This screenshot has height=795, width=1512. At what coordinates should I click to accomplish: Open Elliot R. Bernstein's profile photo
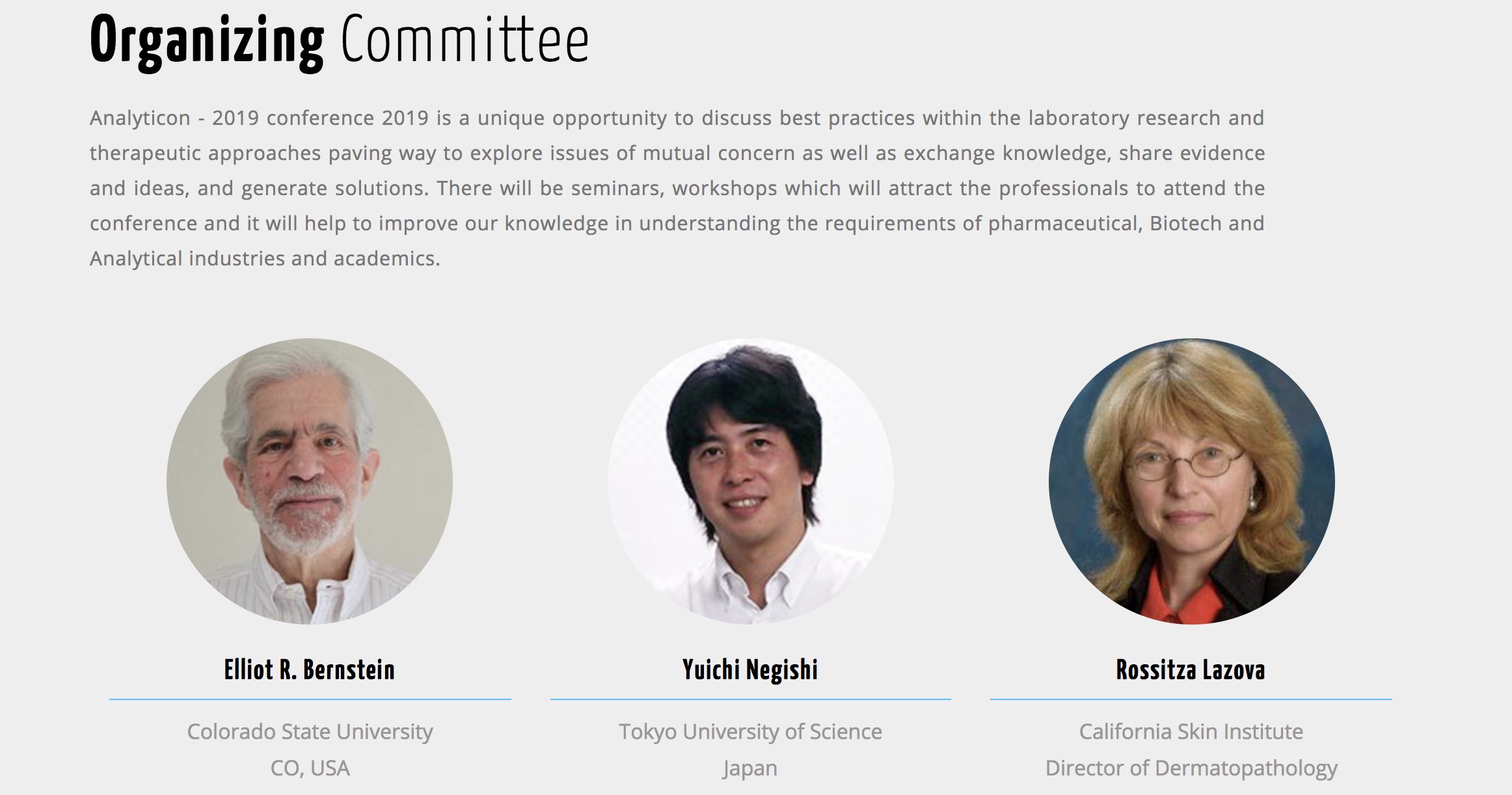pyautogui.click(x=310, y=481)
